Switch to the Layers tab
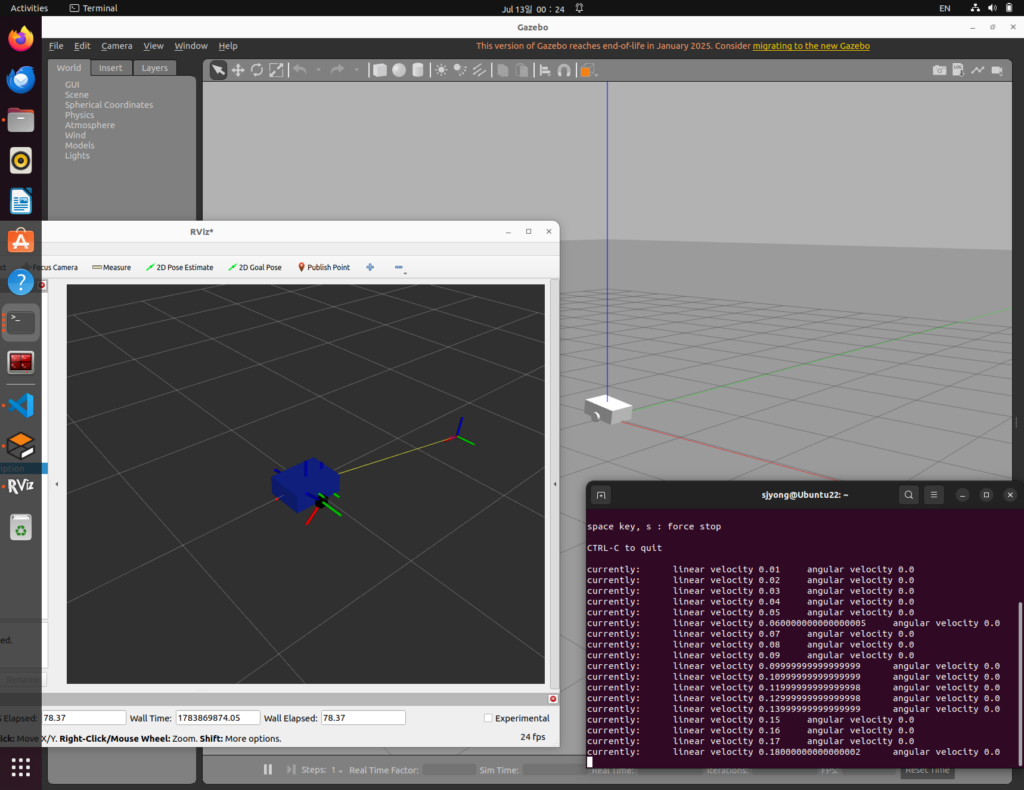1024x790 pixels. pyautogui.click(x=155, y=68)
